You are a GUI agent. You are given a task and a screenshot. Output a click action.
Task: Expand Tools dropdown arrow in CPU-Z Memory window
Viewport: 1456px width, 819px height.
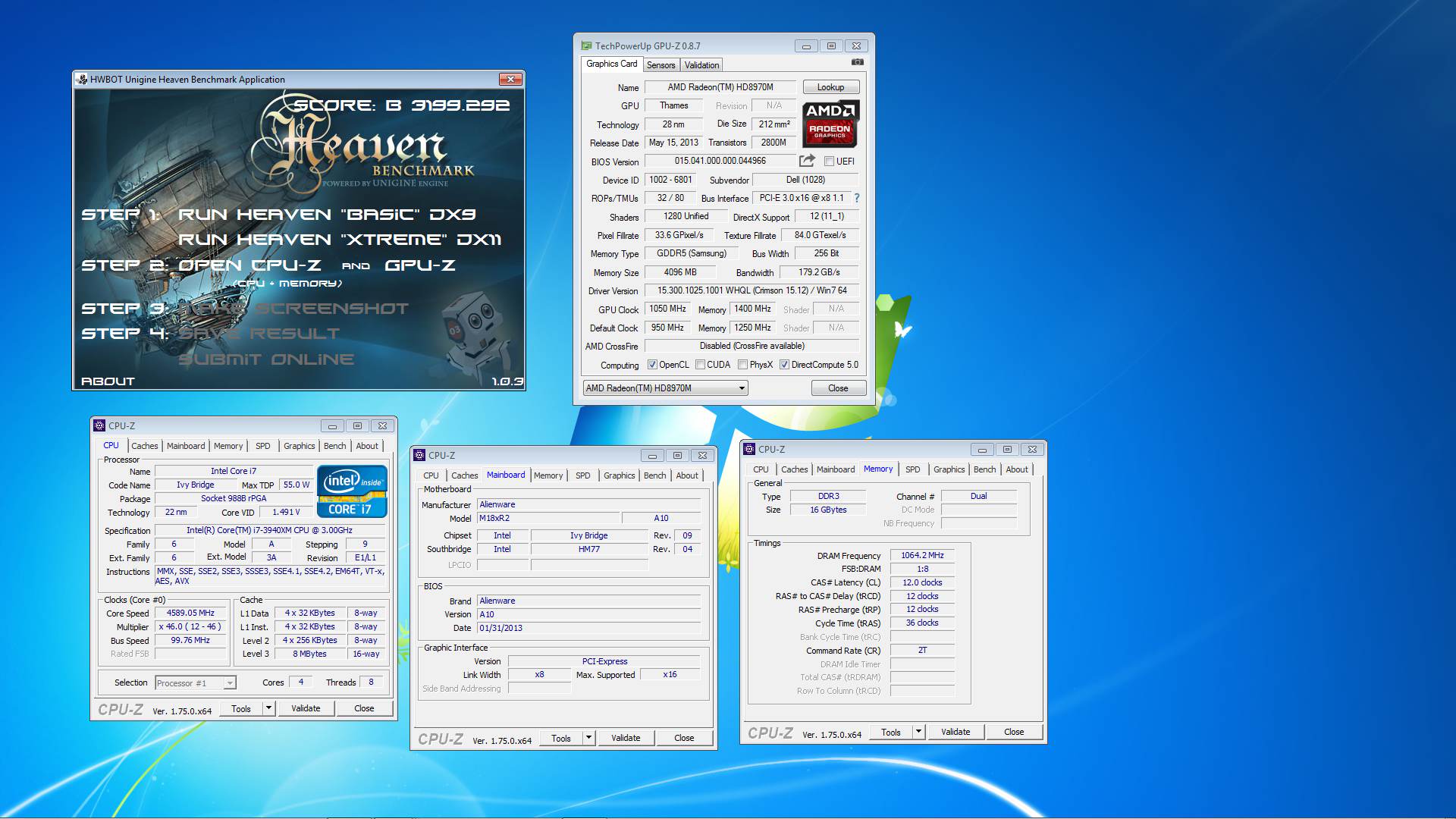[x=918, y=732]
